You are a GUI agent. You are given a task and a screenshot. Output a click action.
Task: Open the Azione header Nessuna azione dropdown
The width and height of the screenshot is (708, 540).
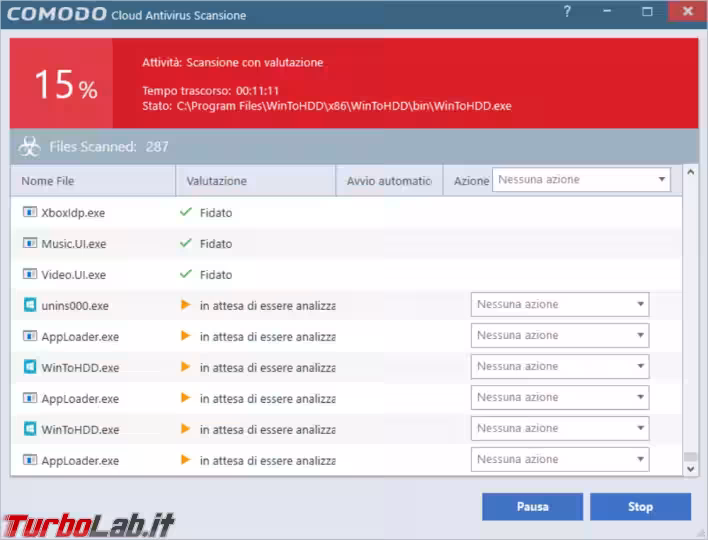coord(581,180)
